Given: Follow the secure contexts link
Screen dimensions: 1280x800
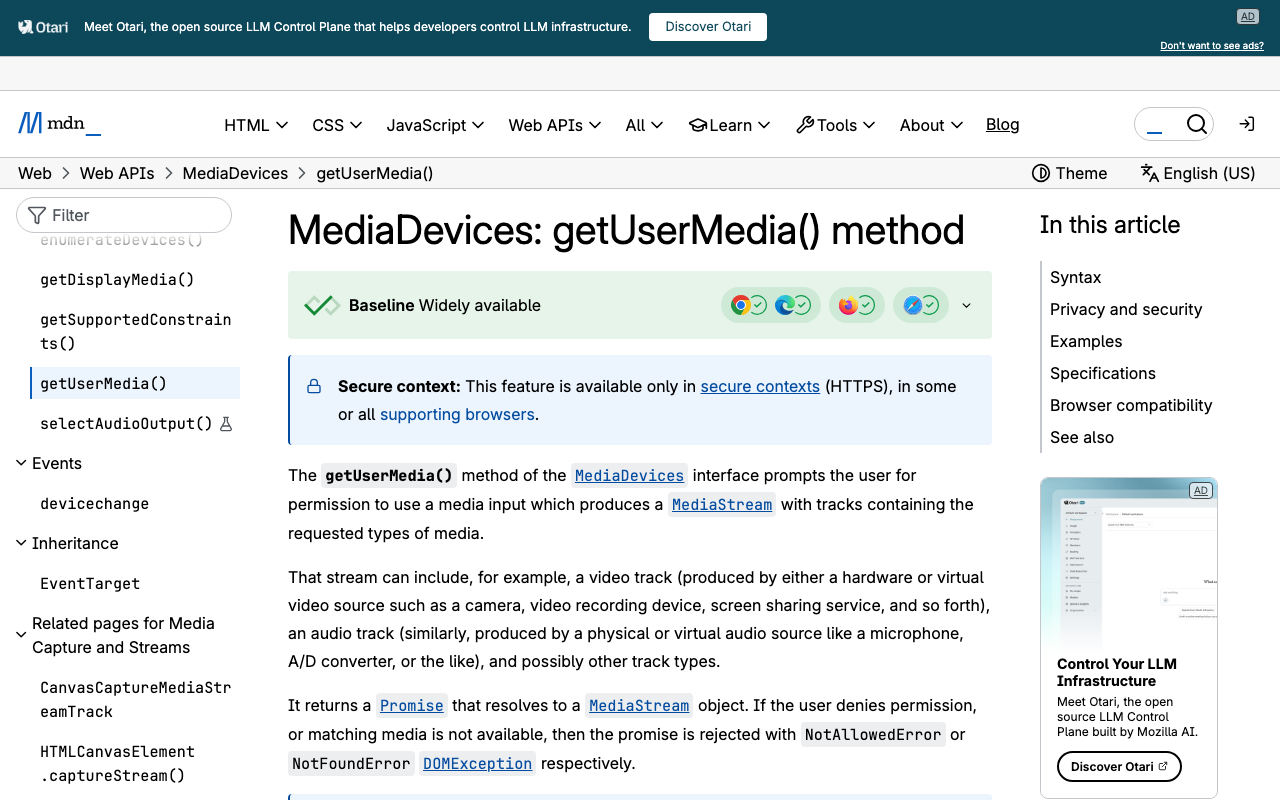Looking at the screenshot, I should pos(760,386).
